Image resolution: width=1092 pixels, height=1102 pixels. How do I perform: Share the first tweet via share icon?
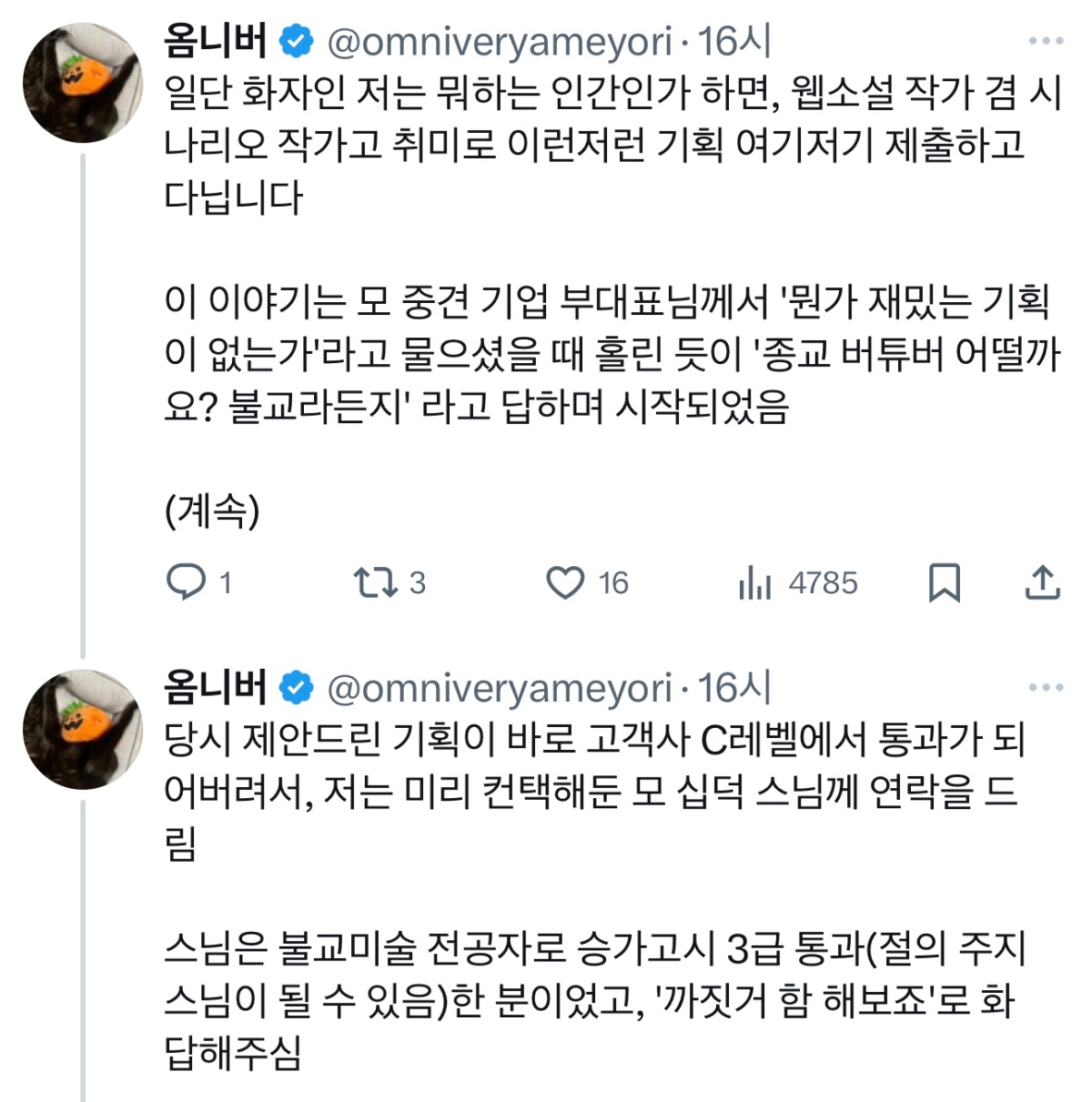1042,582
